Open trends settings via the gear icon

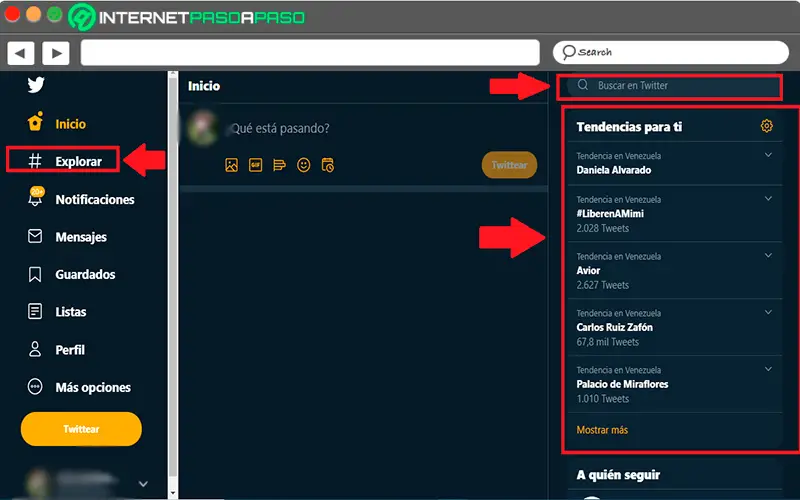click(766, 126)
